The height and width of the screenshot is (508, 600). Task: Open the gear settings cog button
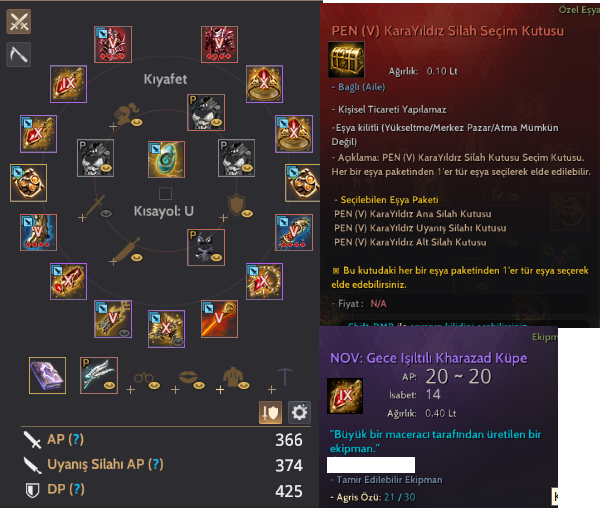point(299,412)
